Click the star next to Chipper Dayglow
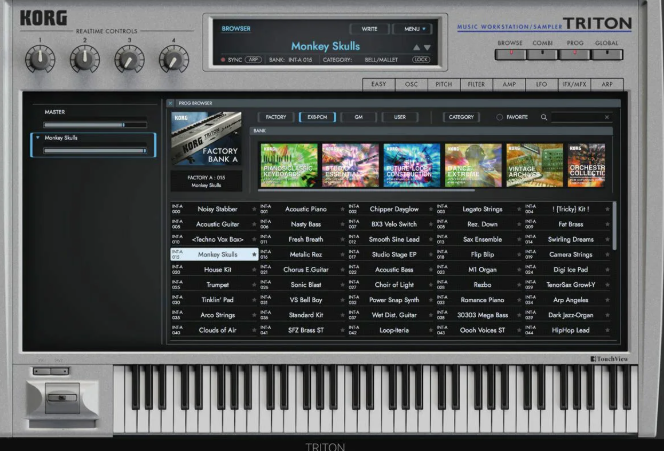This screenshot has height=451, width=664. click(x=431, y=209)
